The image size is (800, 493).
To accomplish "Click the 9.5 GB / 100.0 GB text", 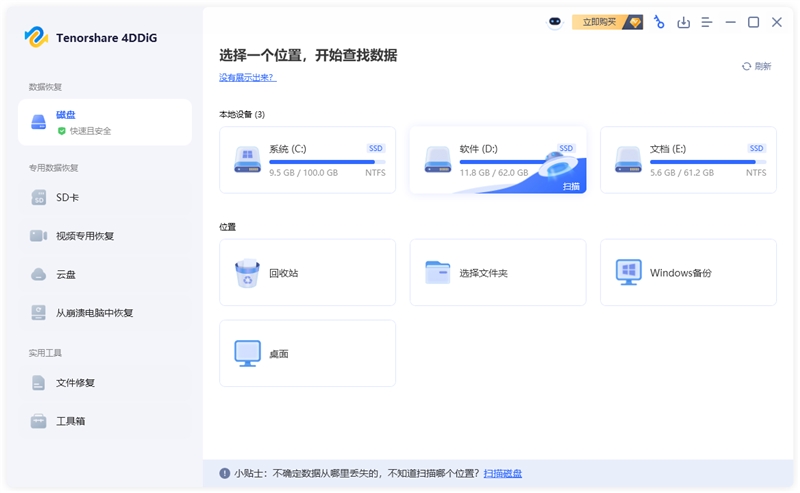I will (x=304, y=173).
